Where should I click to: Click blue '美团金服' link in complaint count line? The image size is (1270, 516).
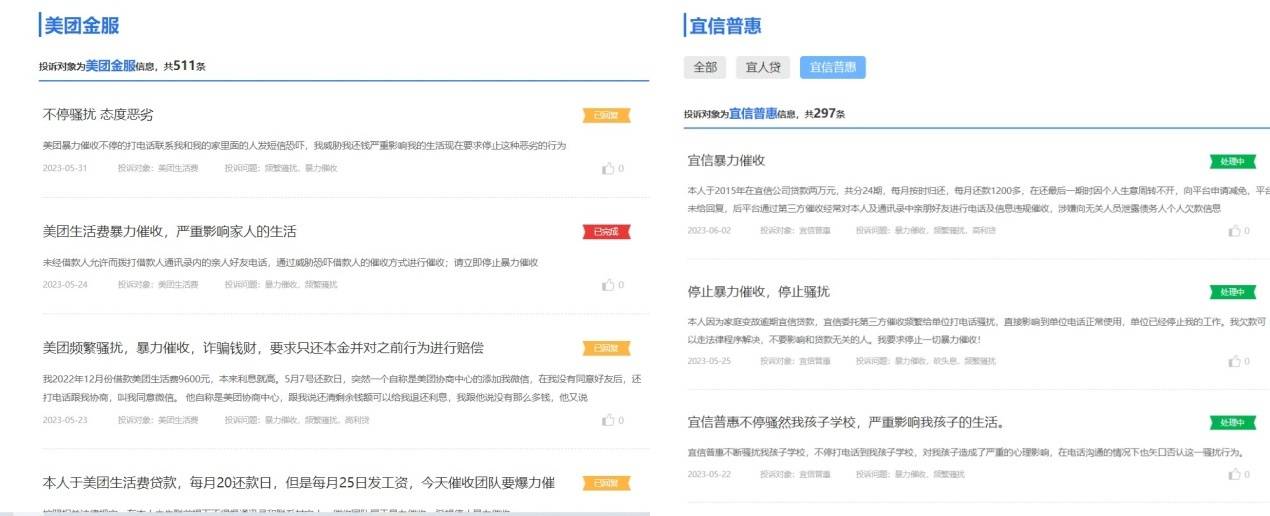110,66
